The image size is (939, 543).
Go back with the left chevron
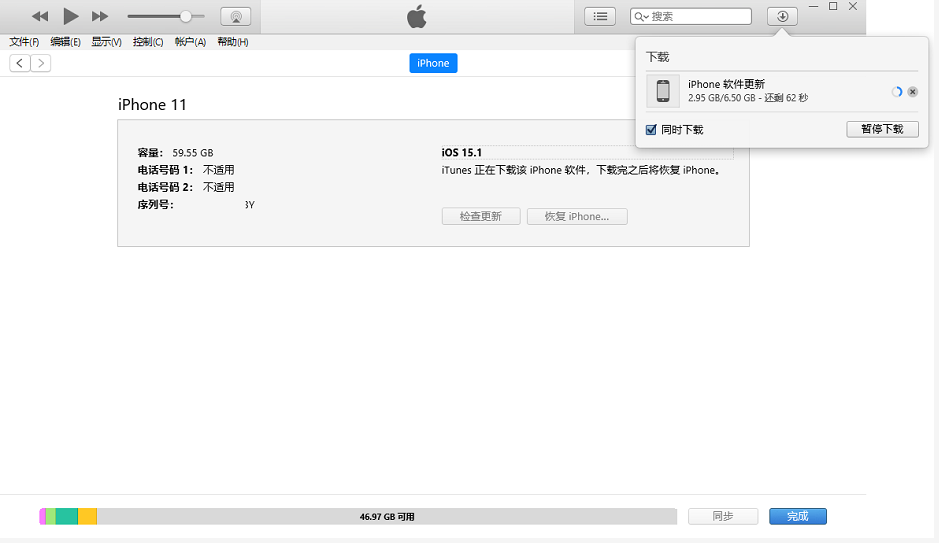20,63
